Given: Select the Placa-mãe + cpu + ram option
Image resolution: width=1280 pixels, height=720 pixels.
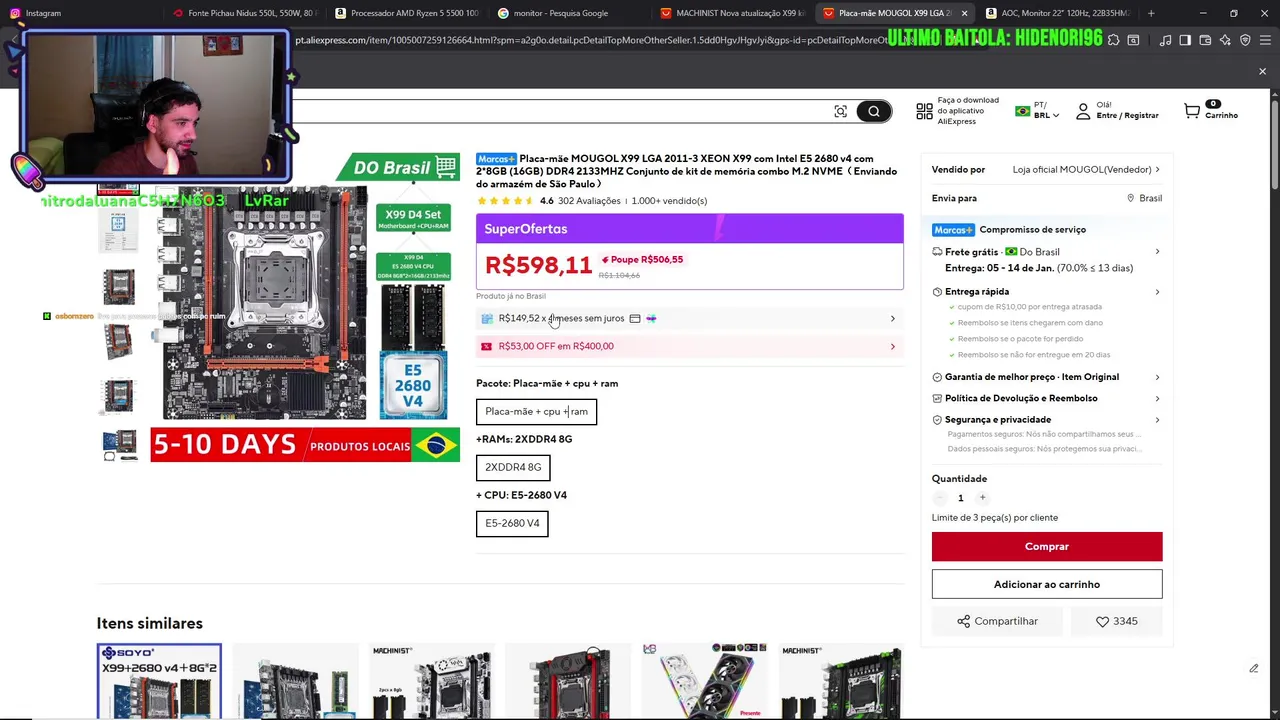Looking at the screenshot, I should [x=536, y=411].
